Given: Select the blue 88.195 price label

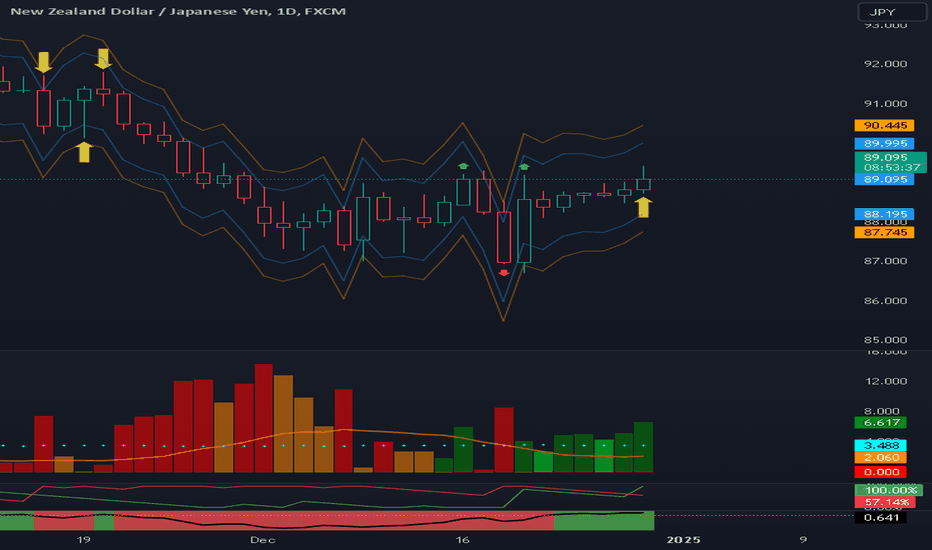Looking at the screenshot, I should click(x=884, y=214).
